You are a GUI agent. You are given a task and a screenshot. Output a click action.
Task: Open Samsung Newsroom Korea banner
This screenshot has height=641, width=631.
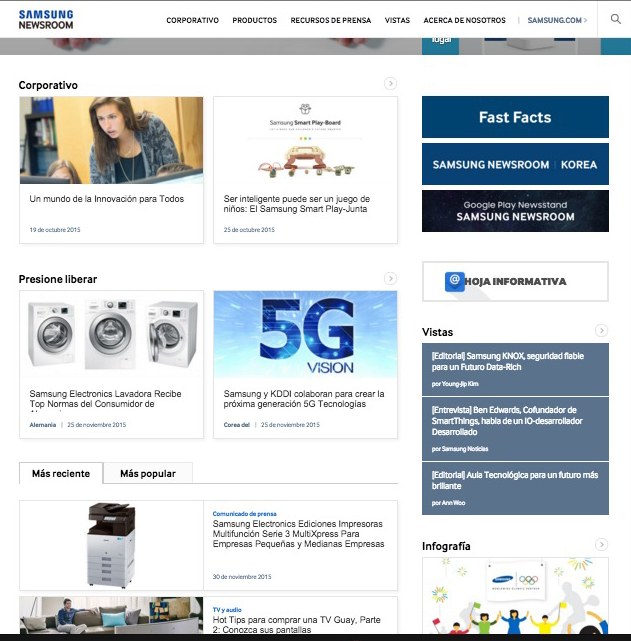(515, 164)
